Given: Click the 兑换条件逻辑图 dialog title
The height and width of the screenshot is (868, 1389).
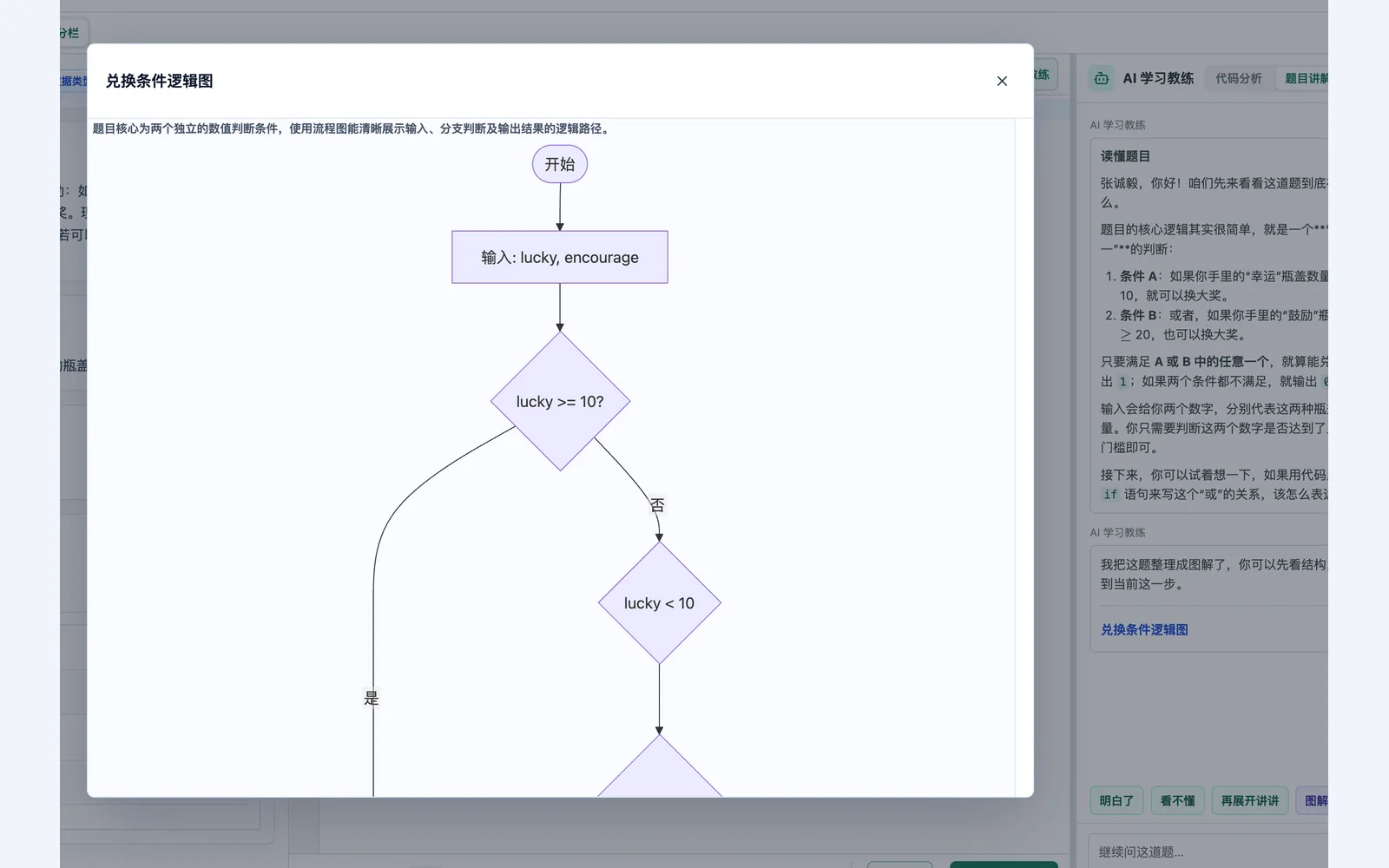Looking at the screenshot, I should pos(160,81).
